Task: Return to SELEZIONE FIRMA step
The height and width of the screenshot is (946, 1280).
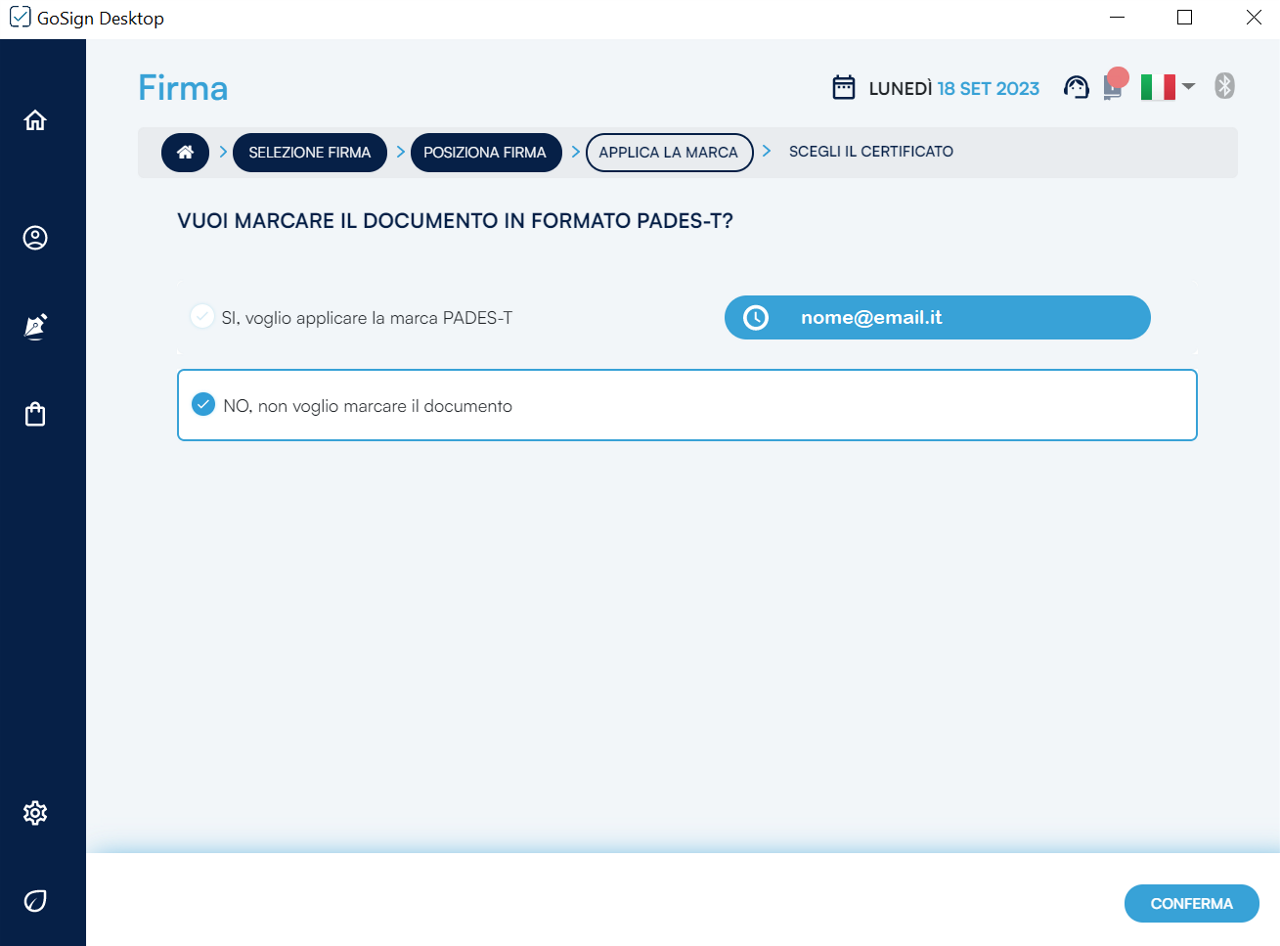Action: click(310, 152)
